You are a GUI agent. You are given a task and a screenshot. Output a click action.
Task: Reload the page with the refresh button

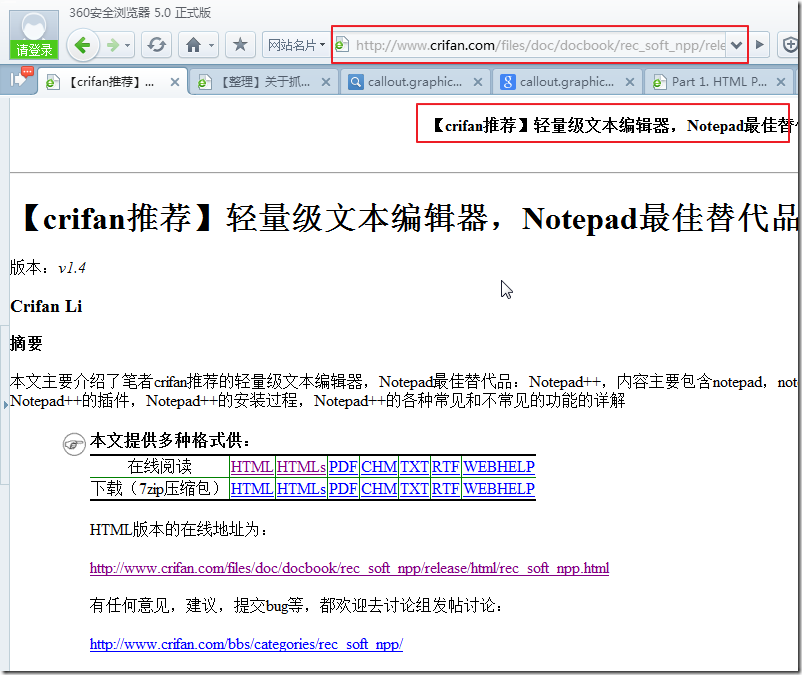coord(157,46)
